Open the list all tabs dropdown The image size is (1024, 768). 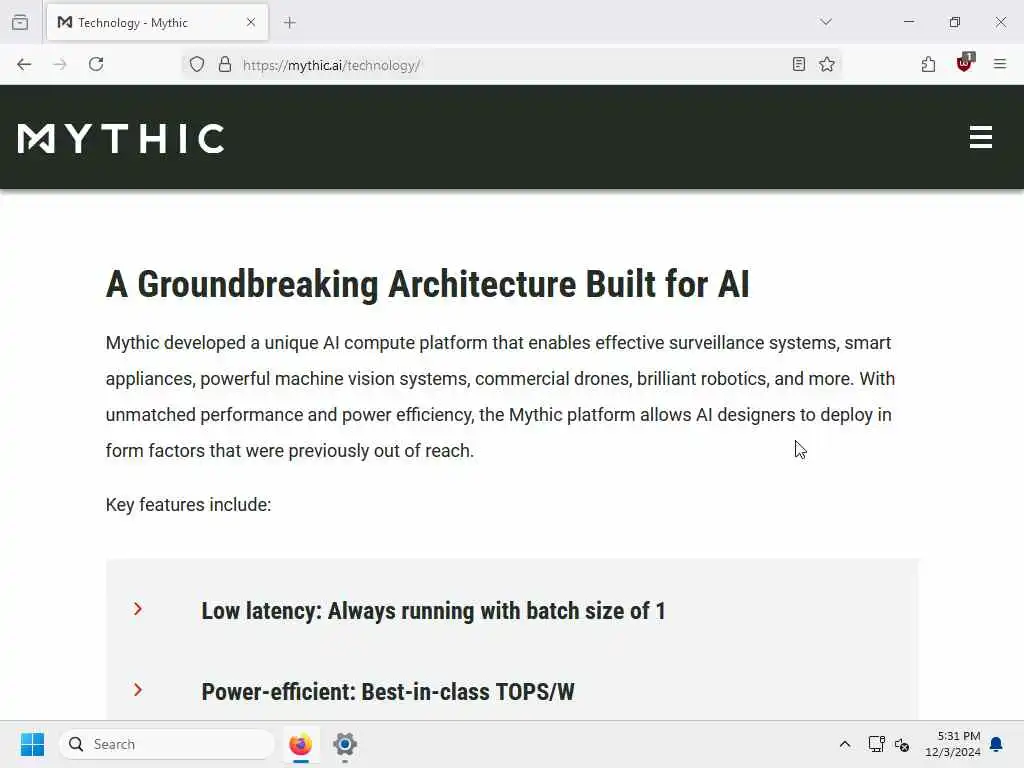click(x=826, y=22)
